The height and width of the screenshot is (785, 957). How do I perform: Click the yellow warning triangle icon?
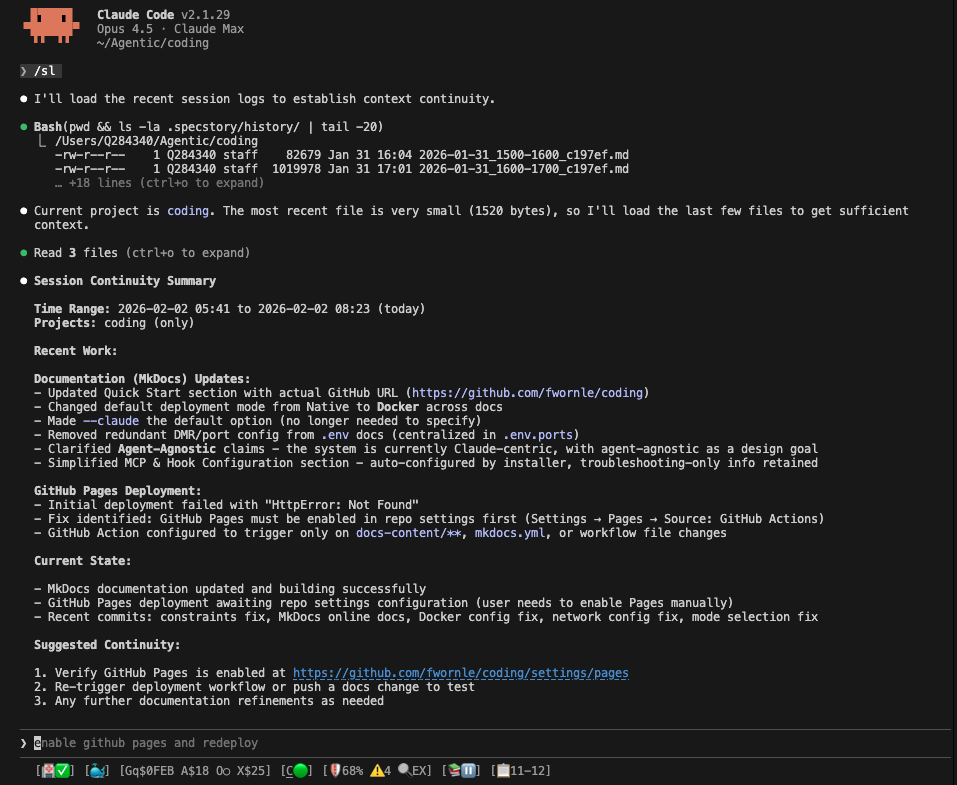(x=377, y=770)
